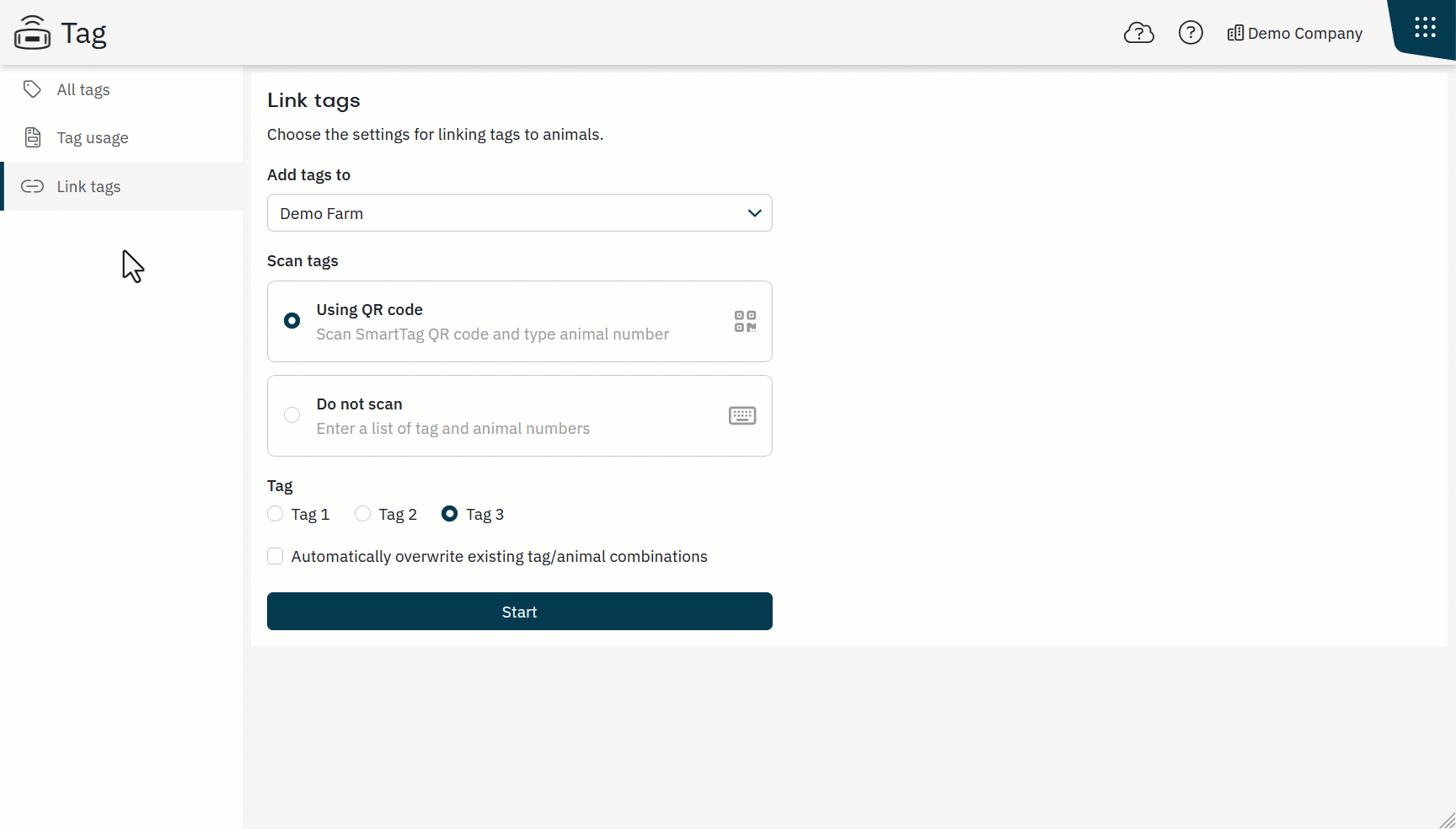Viewport: 1456px width, 829px height.
Task: Go to Link tags menu item
Action: coord(122,186)
